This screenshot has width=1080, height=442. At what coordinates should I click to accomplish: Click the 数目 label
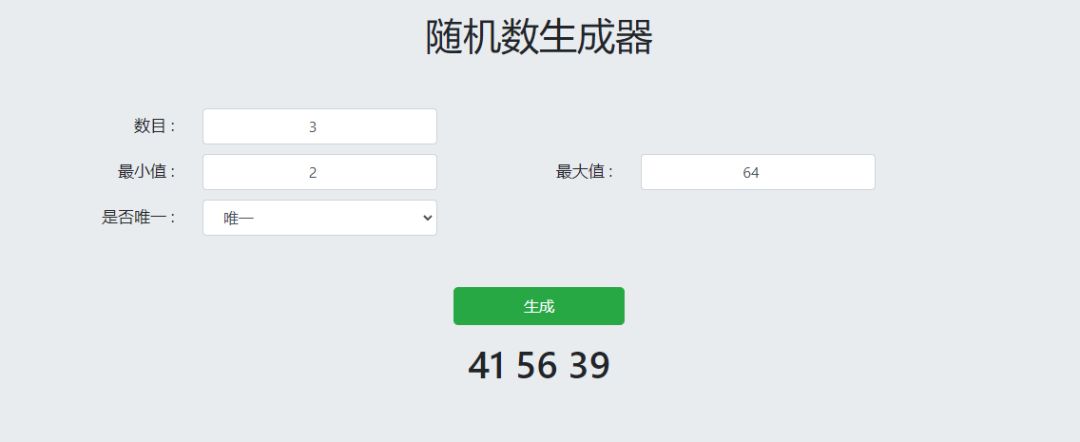[155, 126]
